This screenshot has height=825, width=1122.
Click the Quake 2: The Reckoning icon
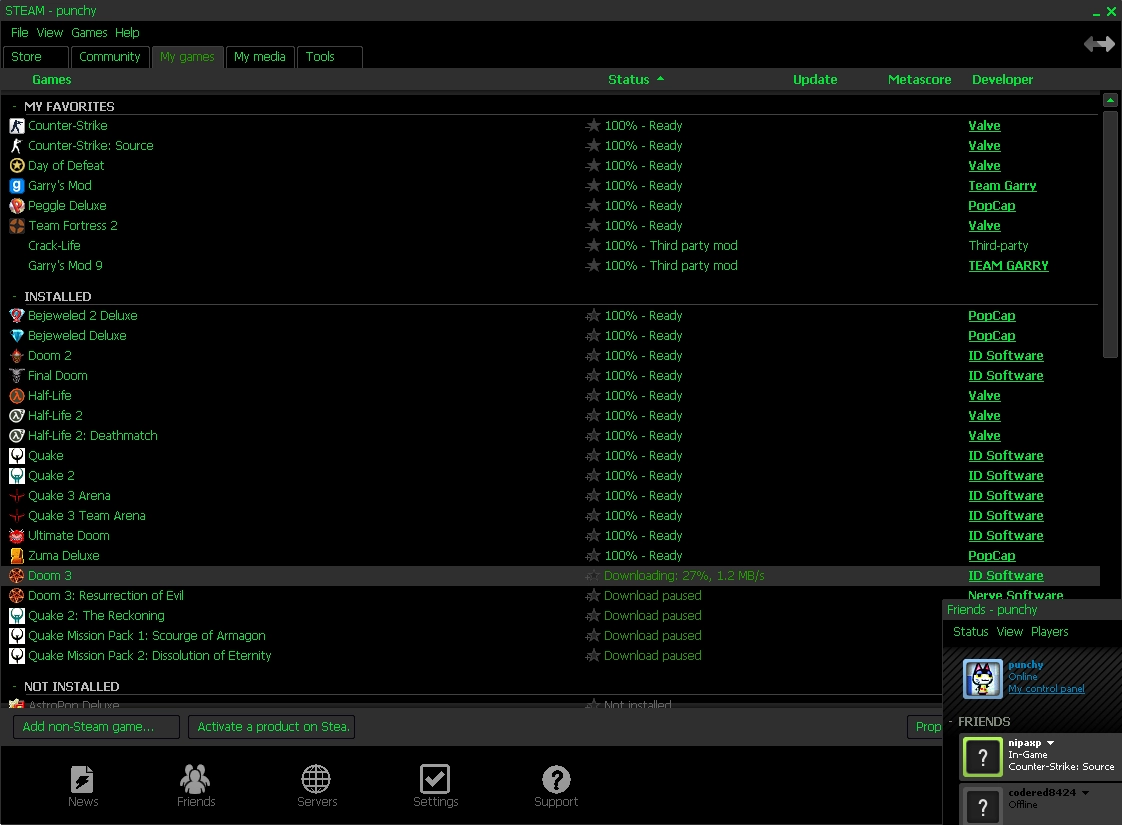click(16, 616)
